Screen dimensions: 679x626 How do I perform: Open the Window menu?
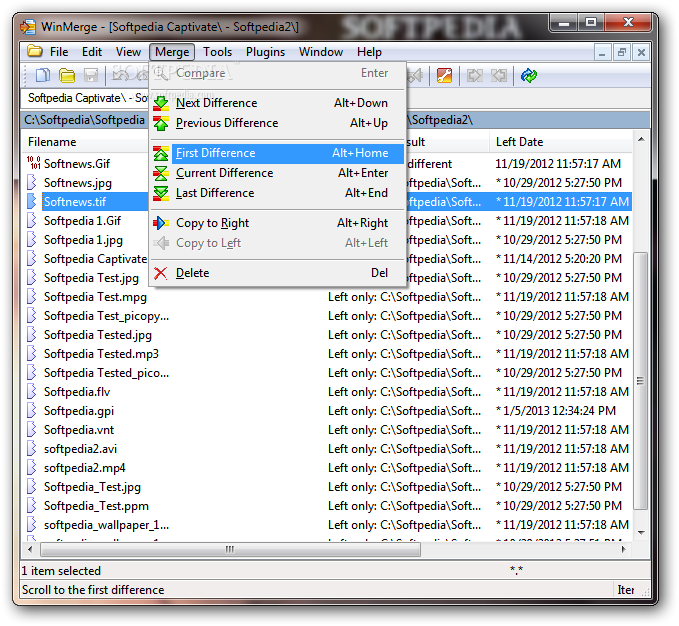click(x=321, y=52)
